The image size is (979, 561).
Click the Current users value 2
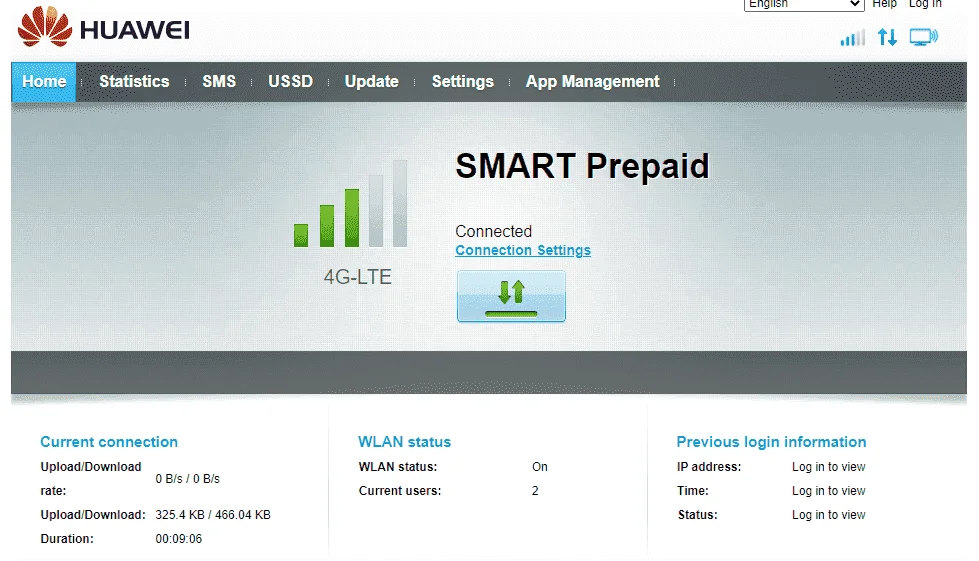[535, 491]
